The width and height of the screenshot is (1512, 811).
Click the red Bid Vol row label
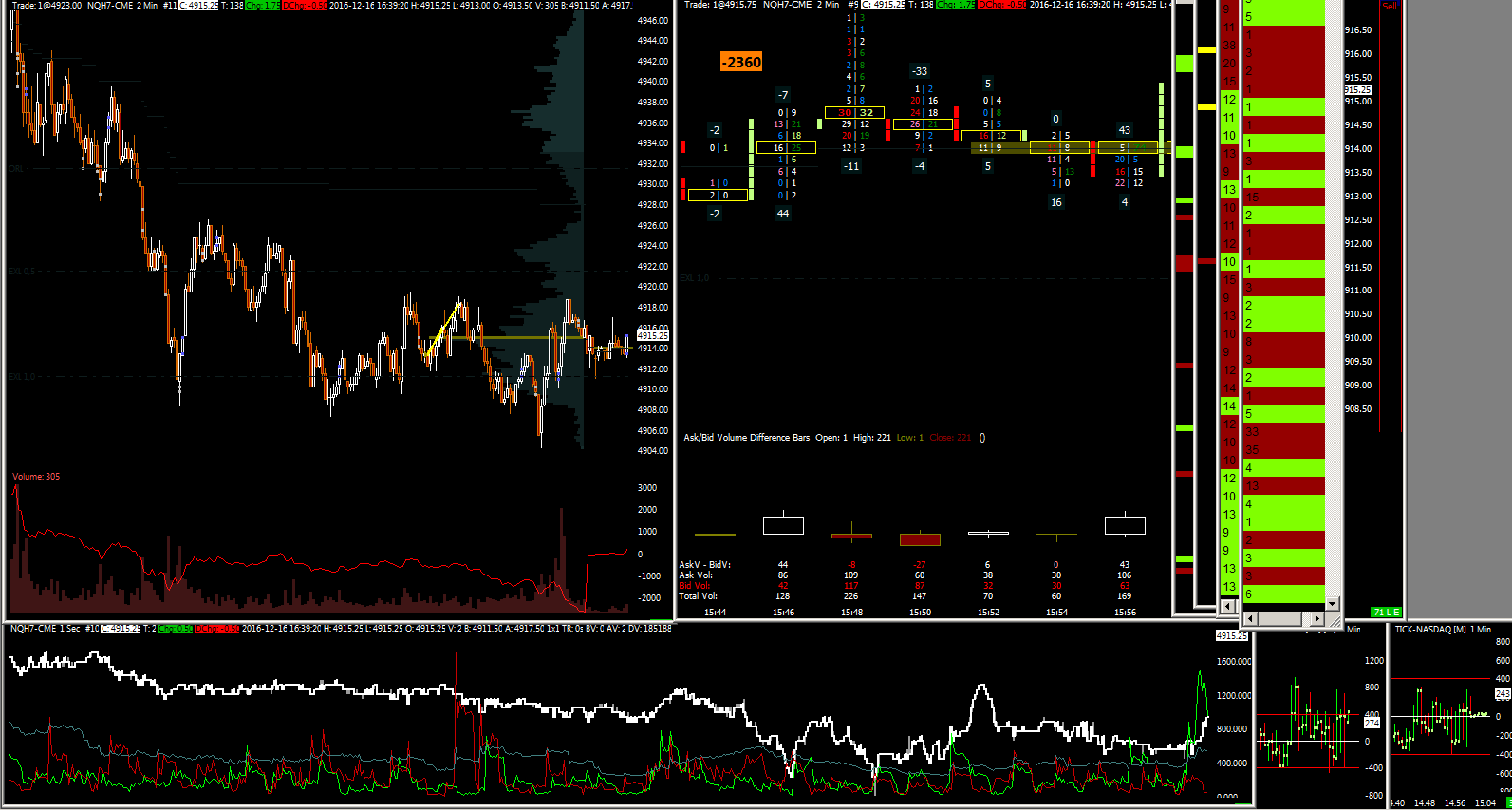[x=696, y=586]
